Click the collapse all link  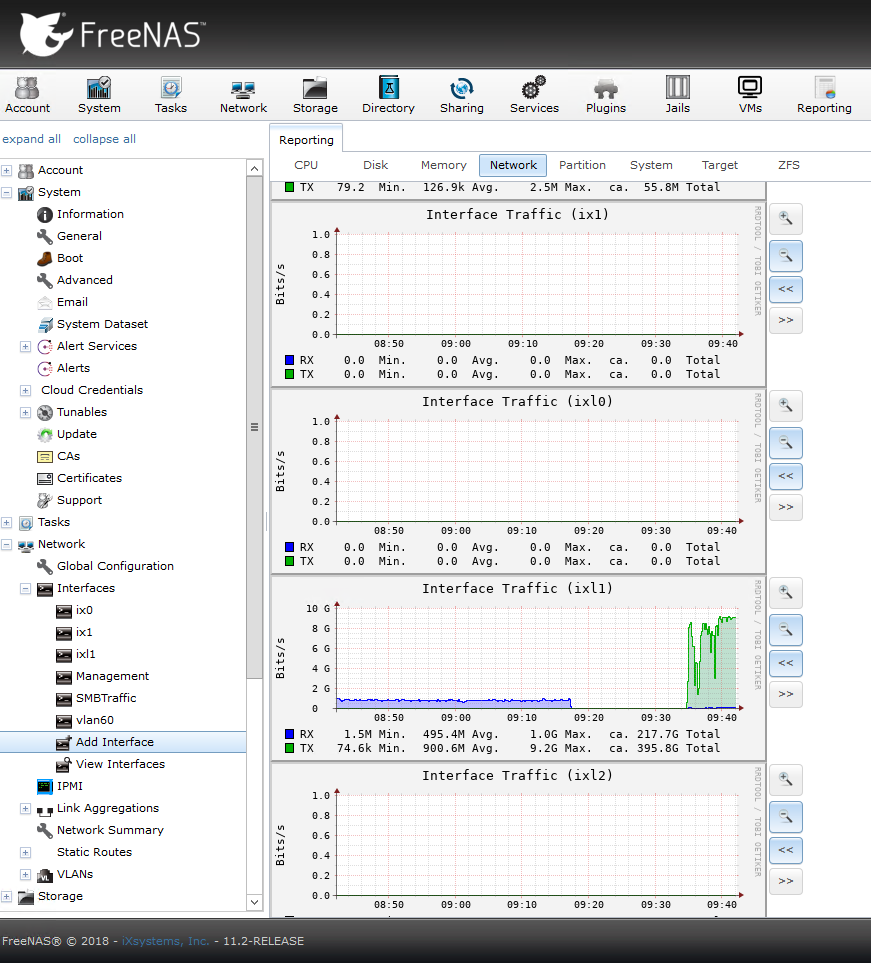pos(104,139)
